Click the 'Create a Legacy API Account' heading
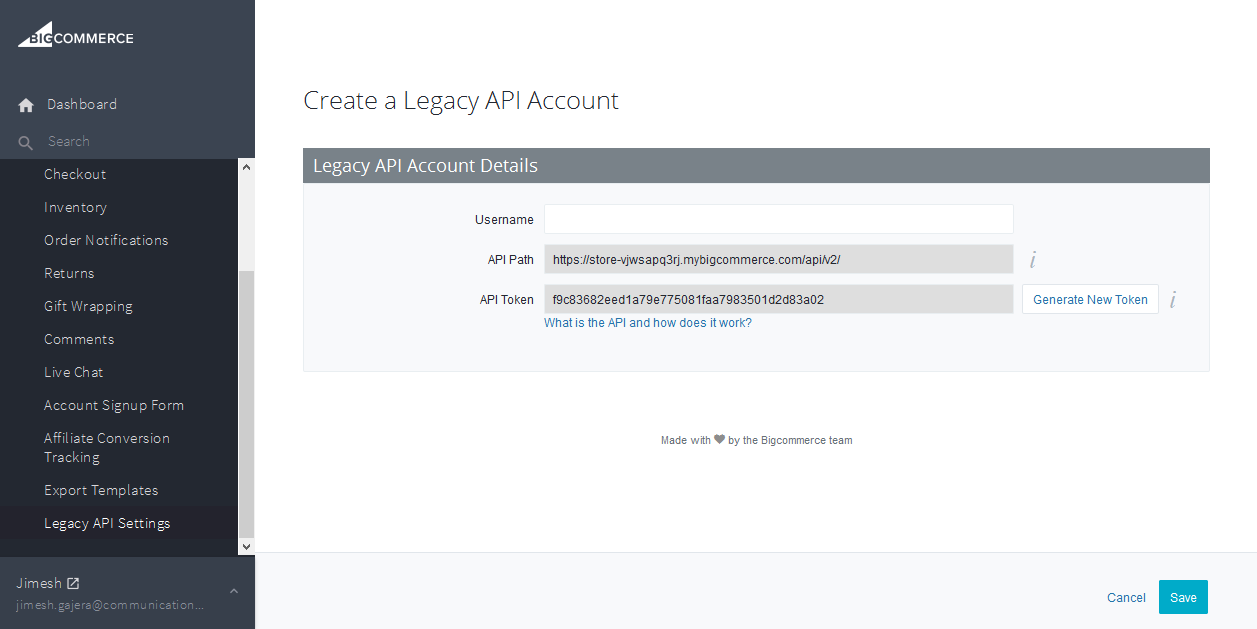Image resolution: width=1257 pixels, height=629 pixels. tap(461, 101)
